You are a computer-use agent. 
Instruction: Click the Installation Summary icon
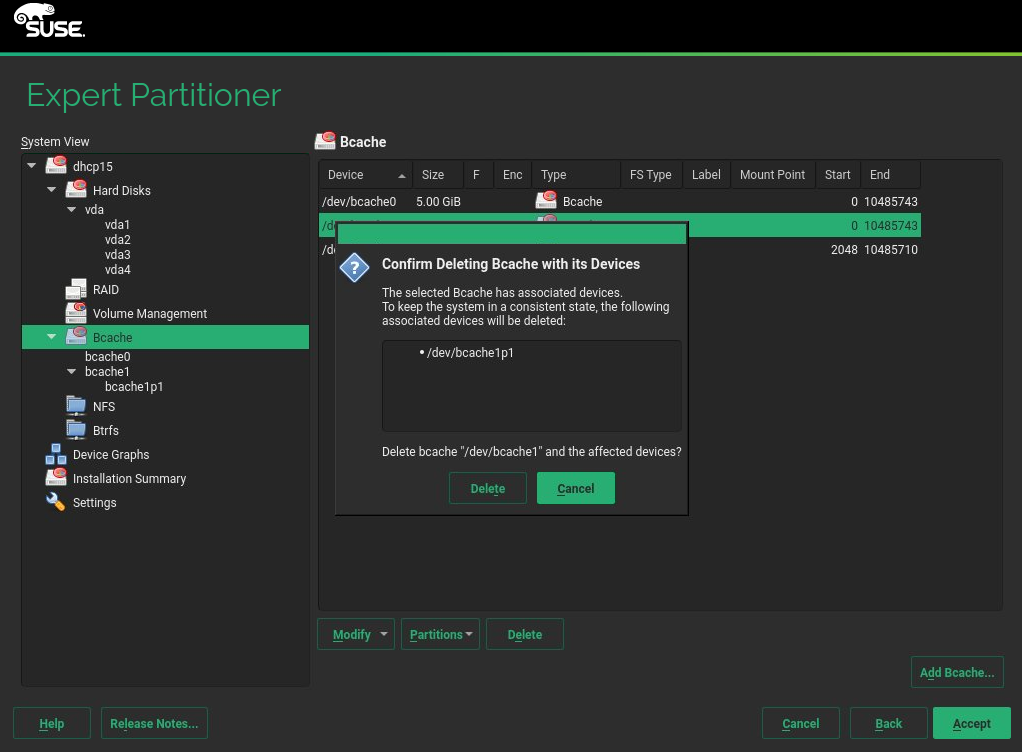click(56, 479)
